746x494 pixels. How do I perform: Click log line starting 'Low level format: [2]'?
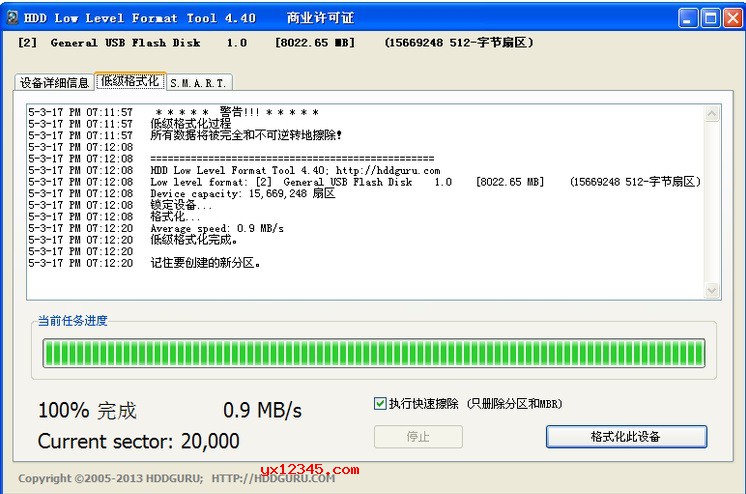(425, 182)
